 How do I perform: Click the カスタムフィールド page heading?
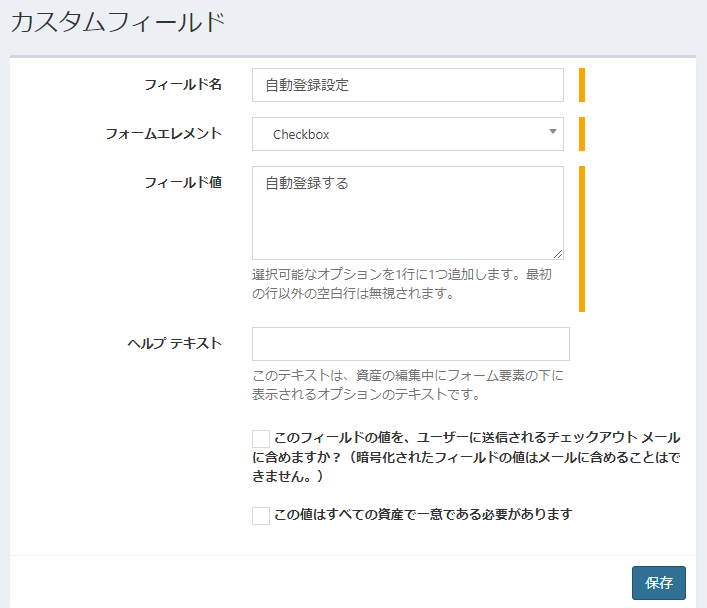pyautogui.click(x=117, y=24)
